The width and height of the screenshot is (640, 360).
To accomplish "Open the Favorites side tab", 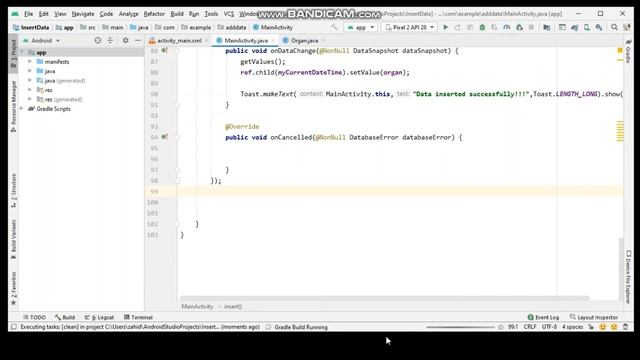I will tap(13, 288).
